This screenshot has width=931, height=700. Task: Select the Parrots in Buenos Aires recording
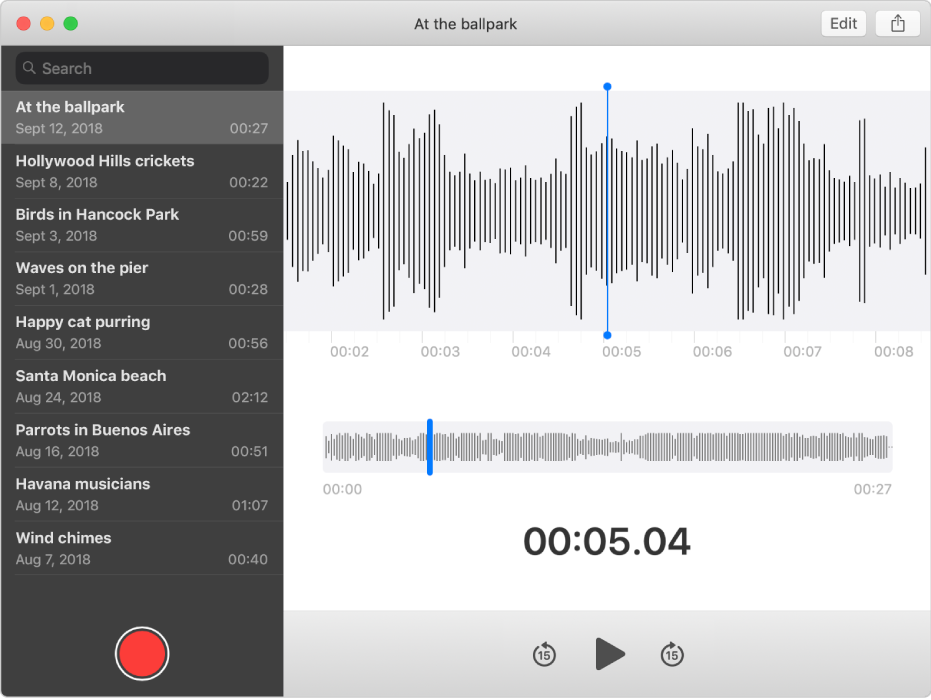tap(142, 441)
